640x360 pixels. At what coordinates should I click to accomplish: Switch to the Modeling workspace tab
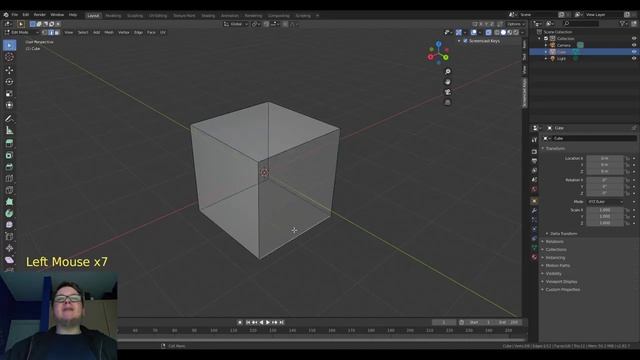click(x=113, y=16)
